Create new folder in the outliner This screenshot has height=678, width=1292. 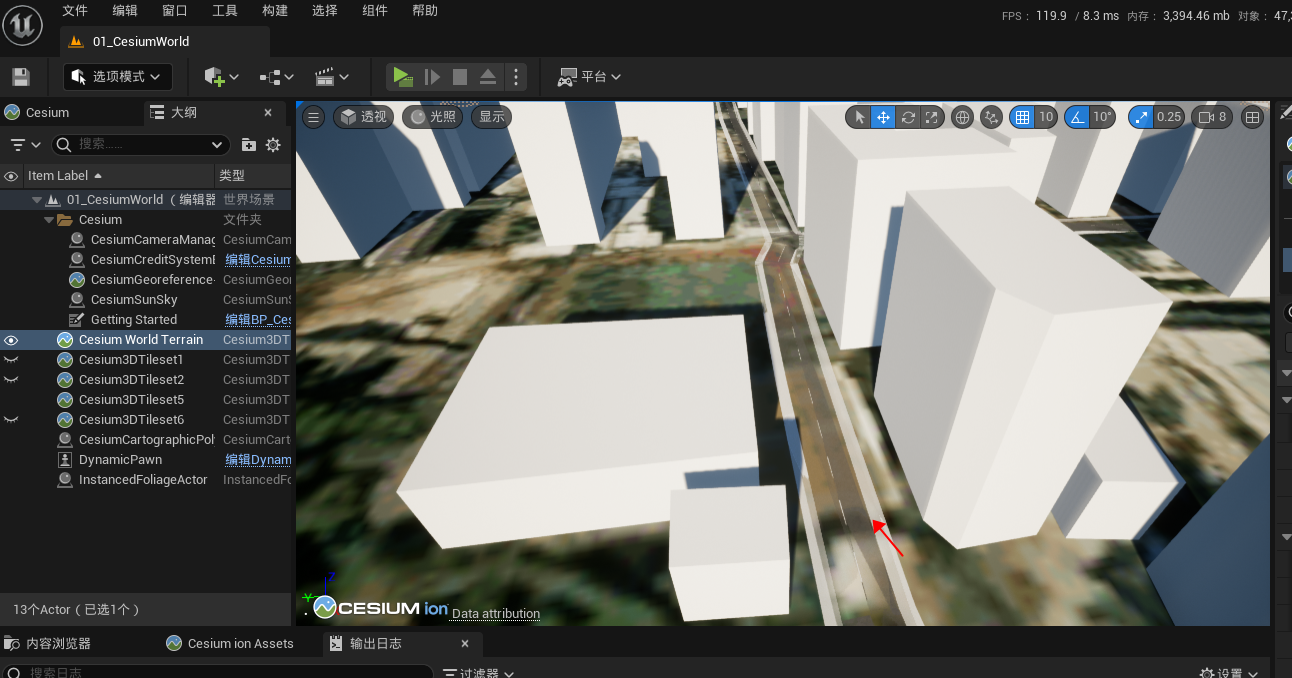tap(249, 145)
